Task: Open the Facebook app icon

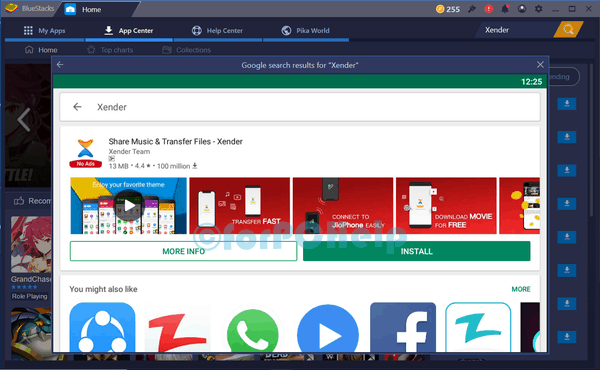Action: pos(403,327)
